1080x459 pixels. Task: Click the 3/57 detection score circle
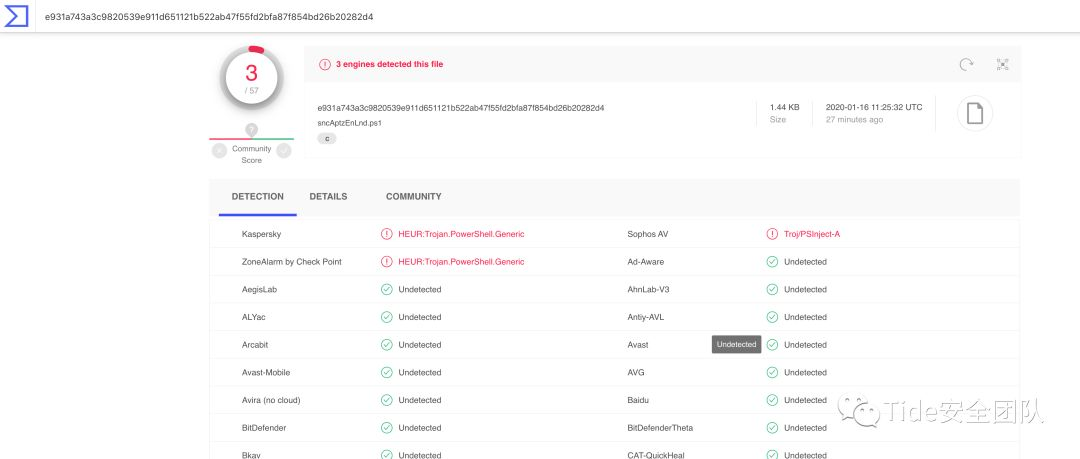coord(251,77)
